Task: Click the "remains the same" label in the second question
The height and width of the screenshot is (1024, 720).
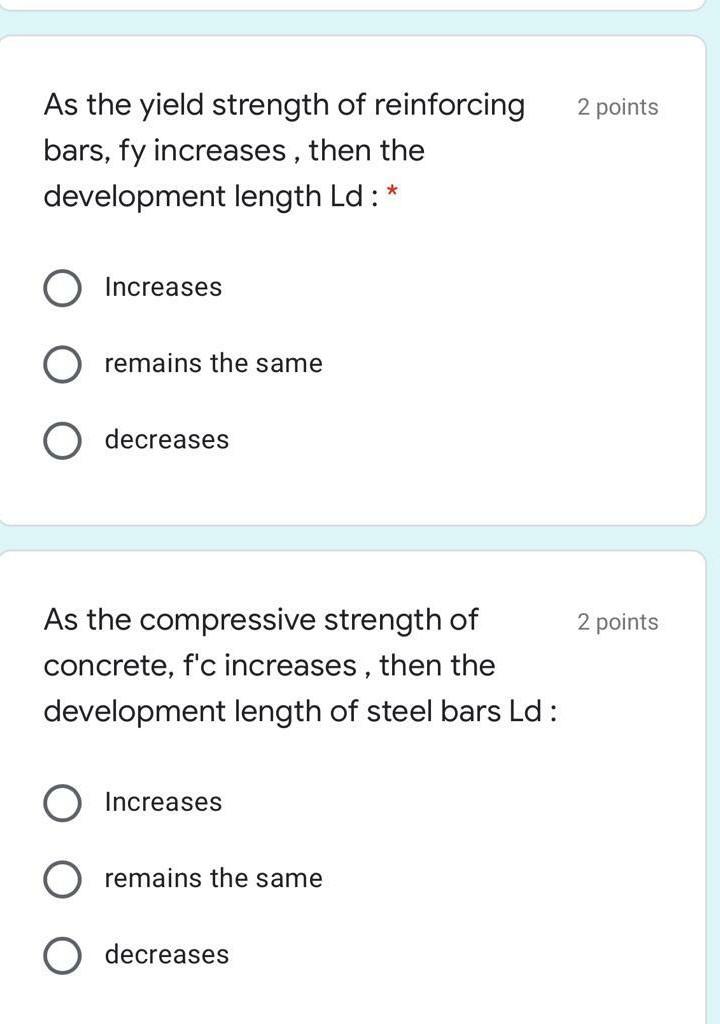Action: point(212,878)
